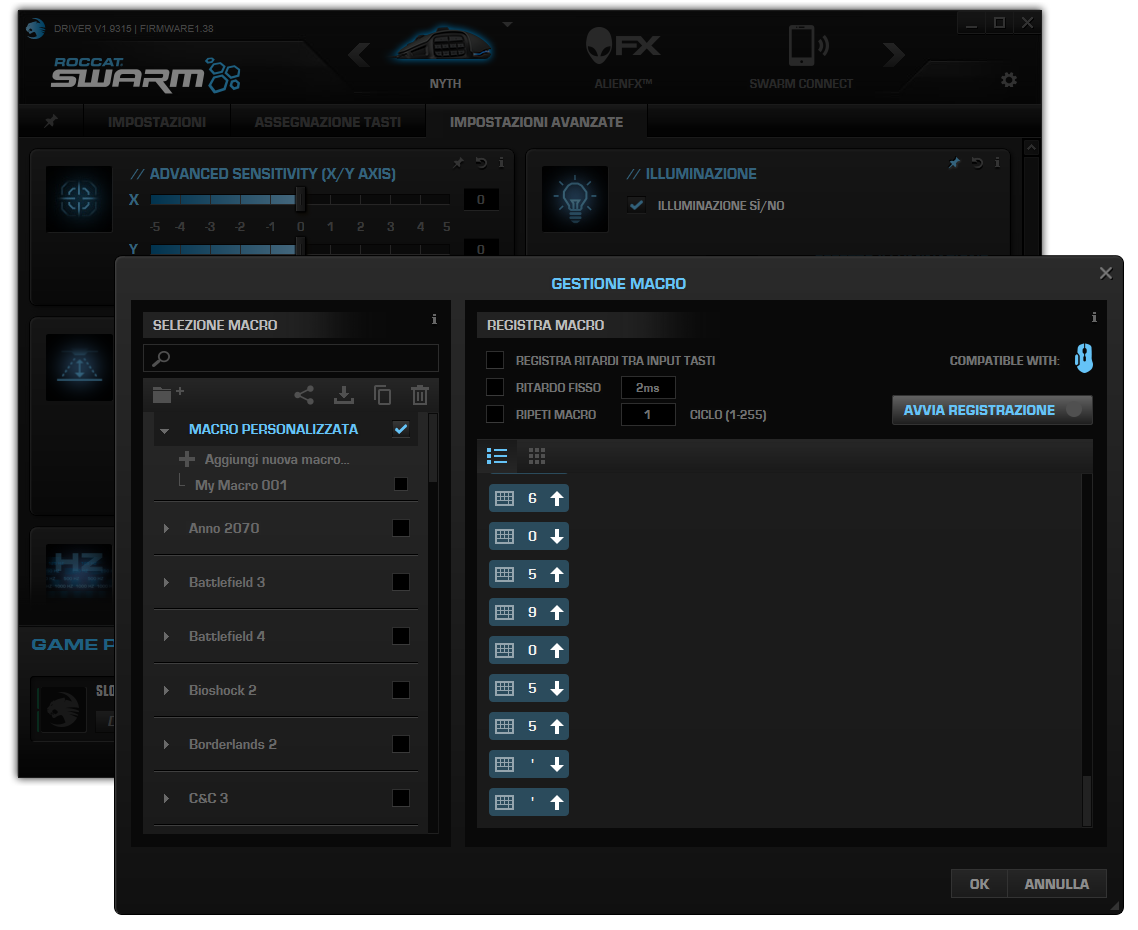Click the Y axis sensitivity slider handle
Image resolution: width=1138 pixels, height=930 pixels.
click(300, 248)
